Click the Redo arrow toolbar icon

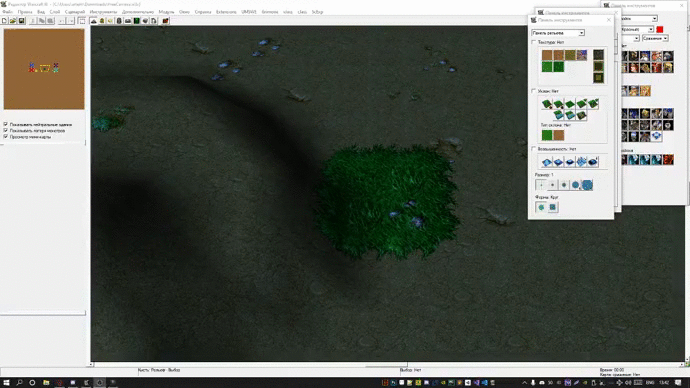click(70, 21)
